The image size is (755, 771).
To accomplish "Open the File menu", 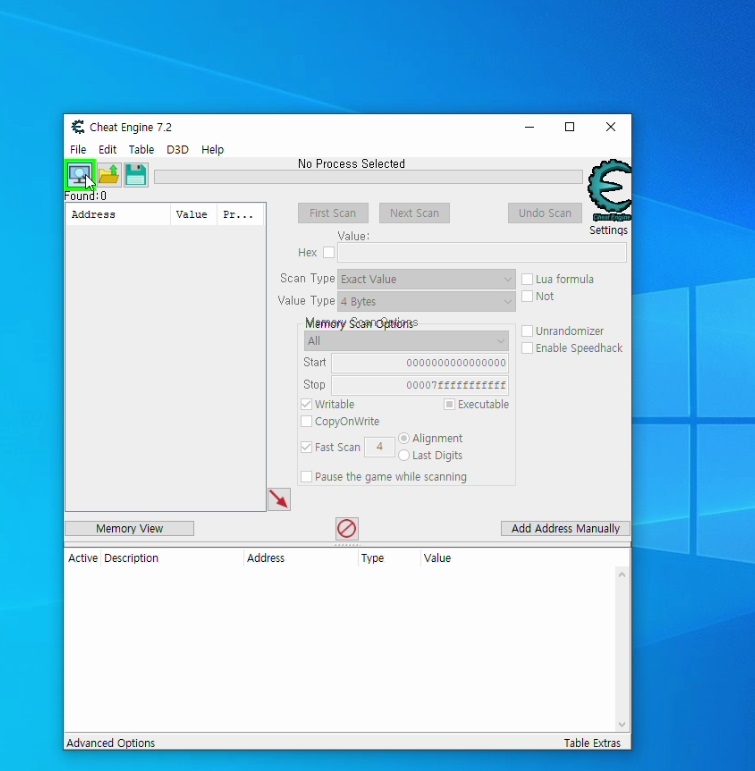I will pyautogui.click(x=78, y=149).
